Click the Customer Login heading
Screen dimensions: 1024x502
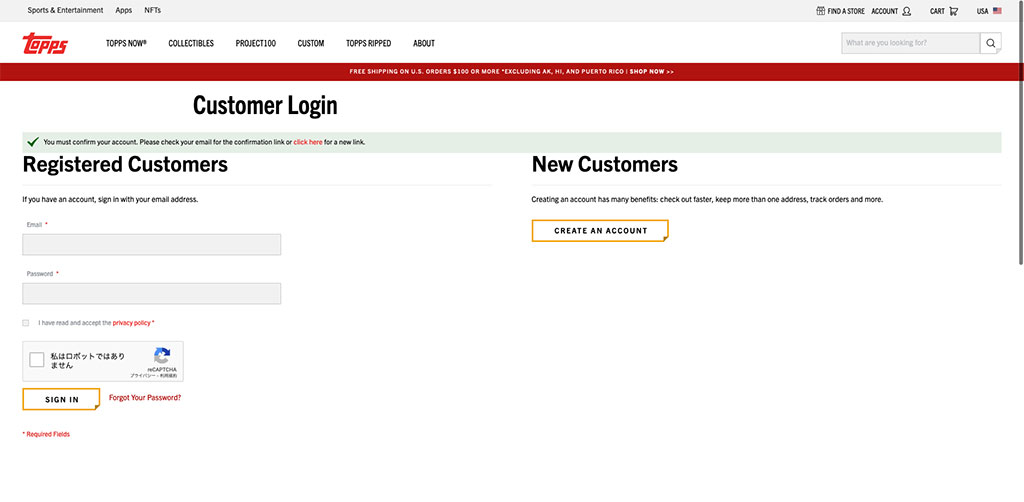265,106
